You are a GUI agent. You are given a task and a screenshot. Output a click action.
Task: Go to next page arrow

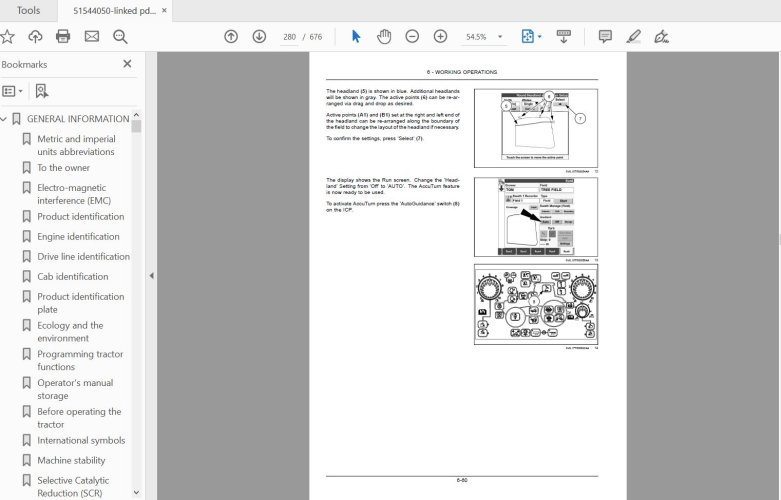(x=259, y=37)
